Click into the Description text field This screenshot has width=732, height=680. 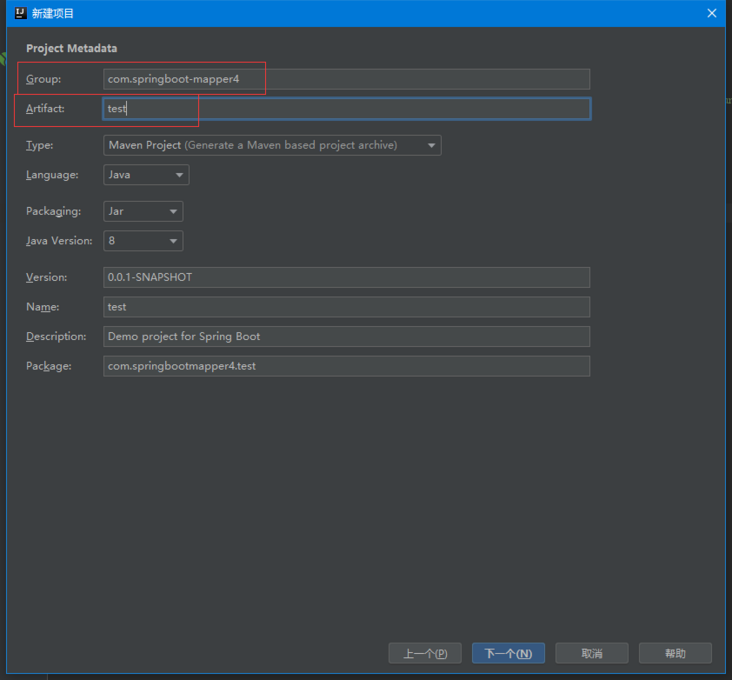click(346, 336)
